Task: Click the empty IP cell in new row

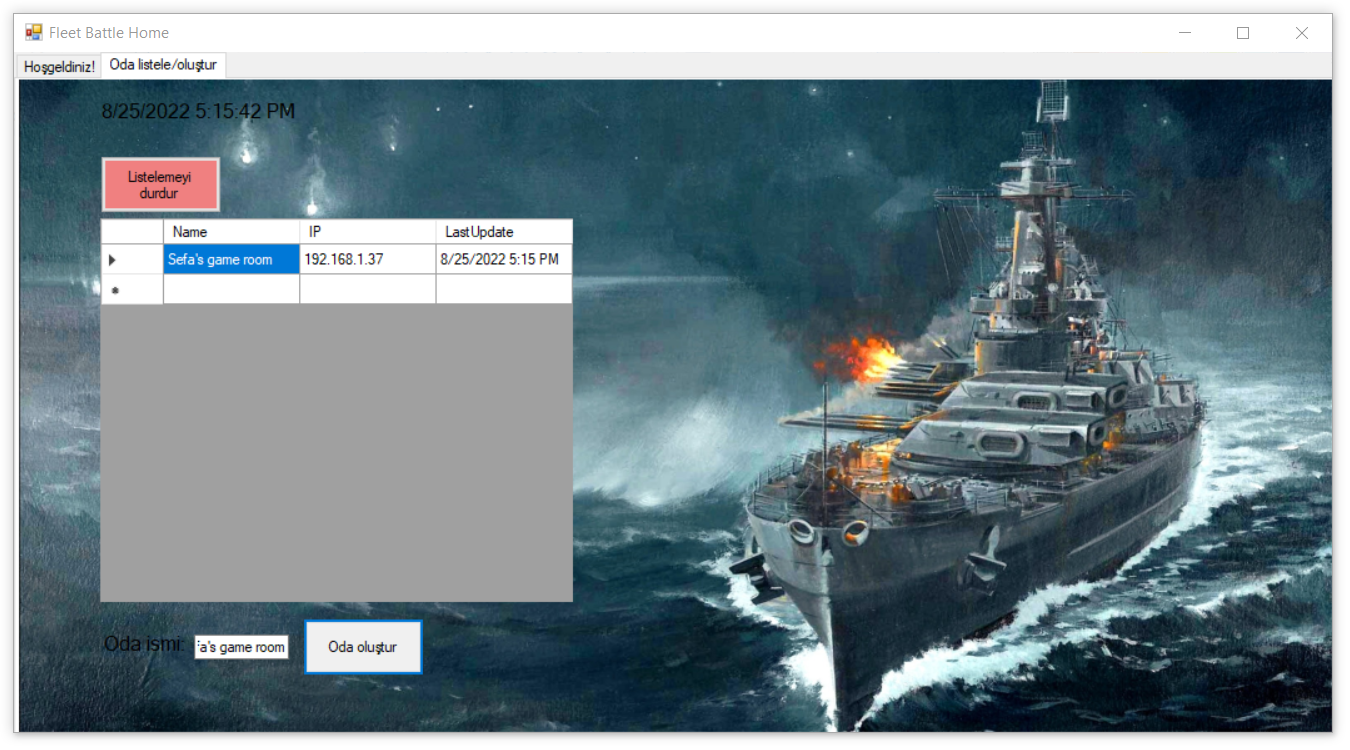Action: (x=367, y=288)
